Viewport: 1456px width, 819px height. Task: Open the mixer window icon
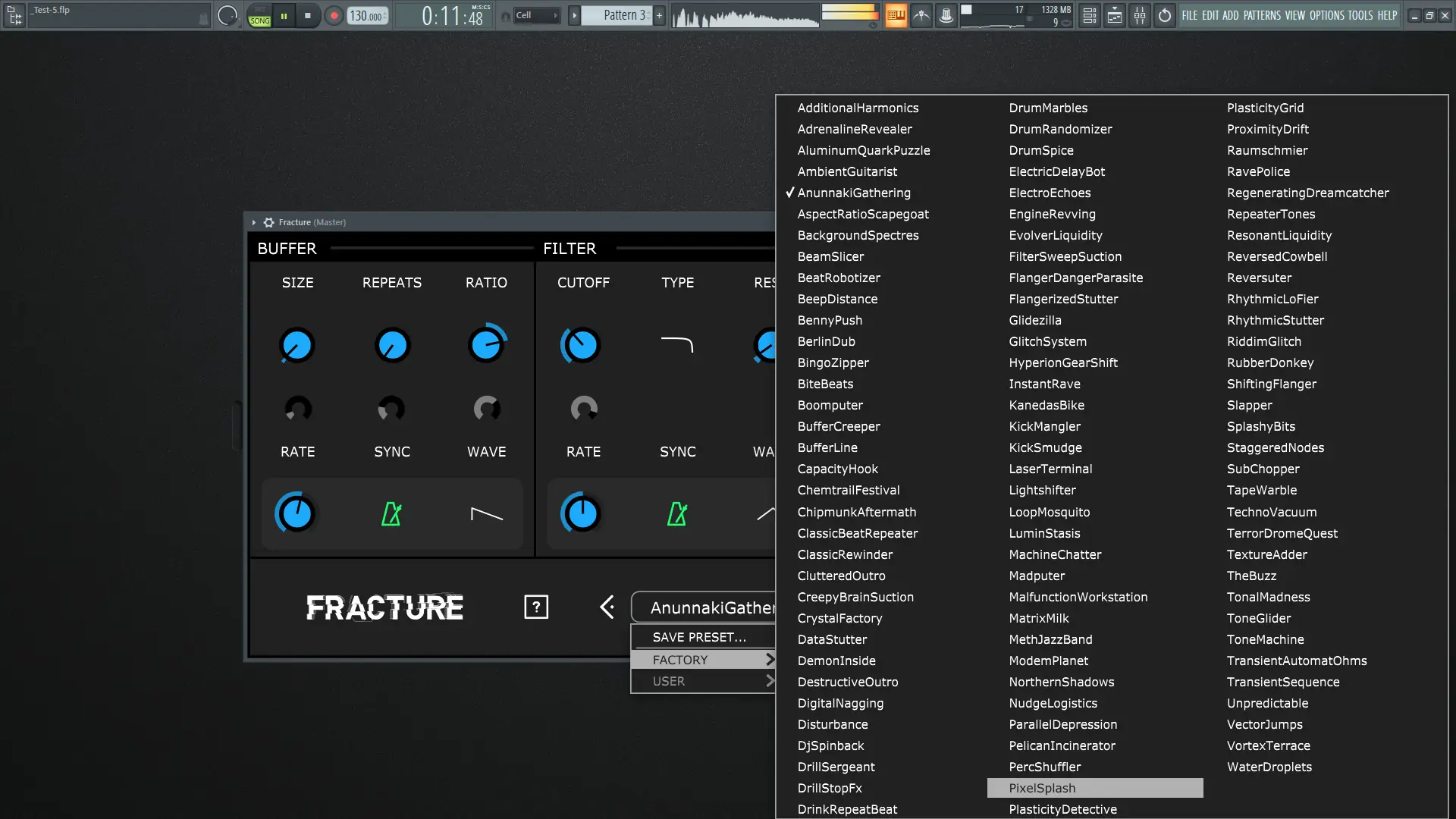[1140, 15]
